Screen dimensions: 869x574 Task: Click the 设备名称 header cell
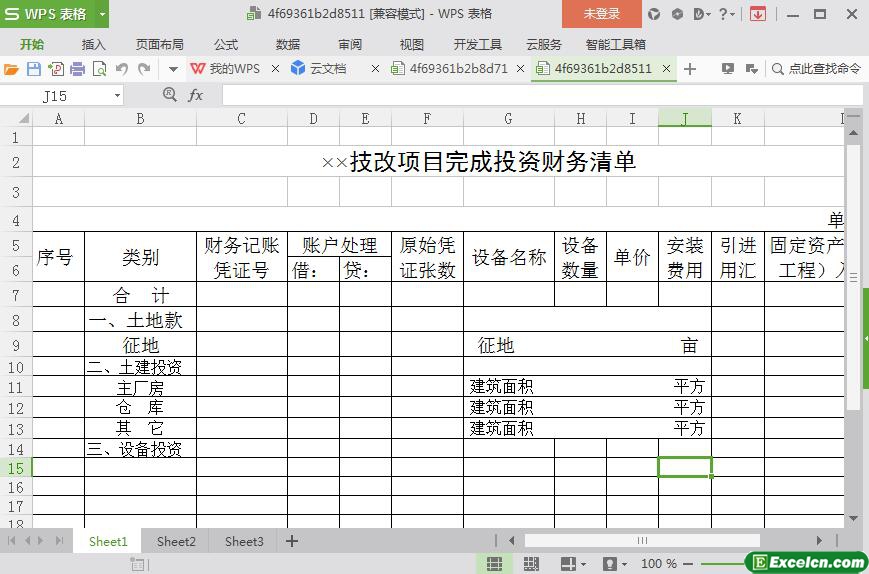coord(509,257)
